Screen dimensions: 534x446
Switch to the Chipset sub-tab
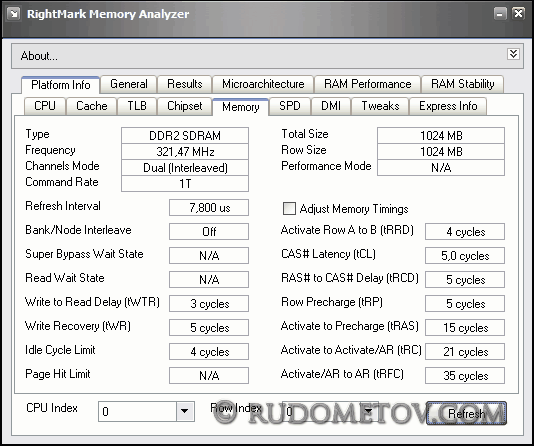click(185, 106)
